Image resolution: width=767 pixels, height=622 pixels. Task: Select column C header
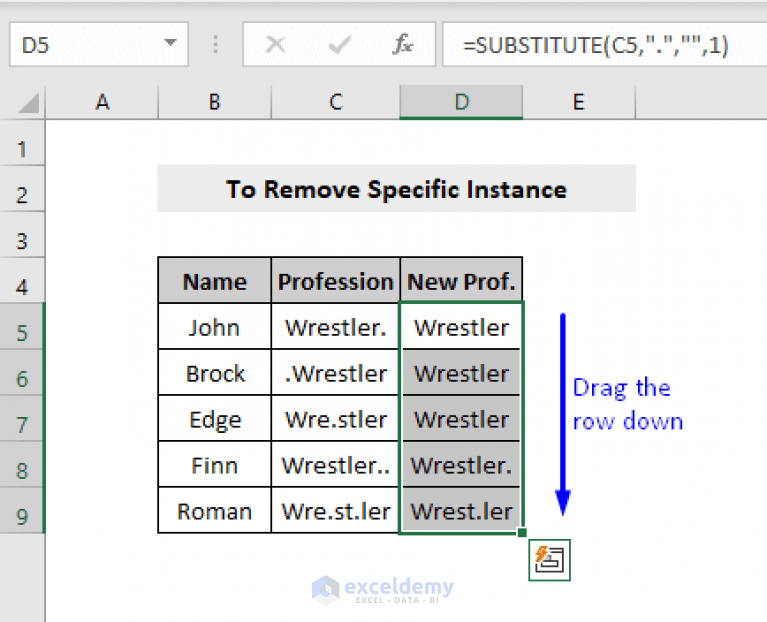336,102
